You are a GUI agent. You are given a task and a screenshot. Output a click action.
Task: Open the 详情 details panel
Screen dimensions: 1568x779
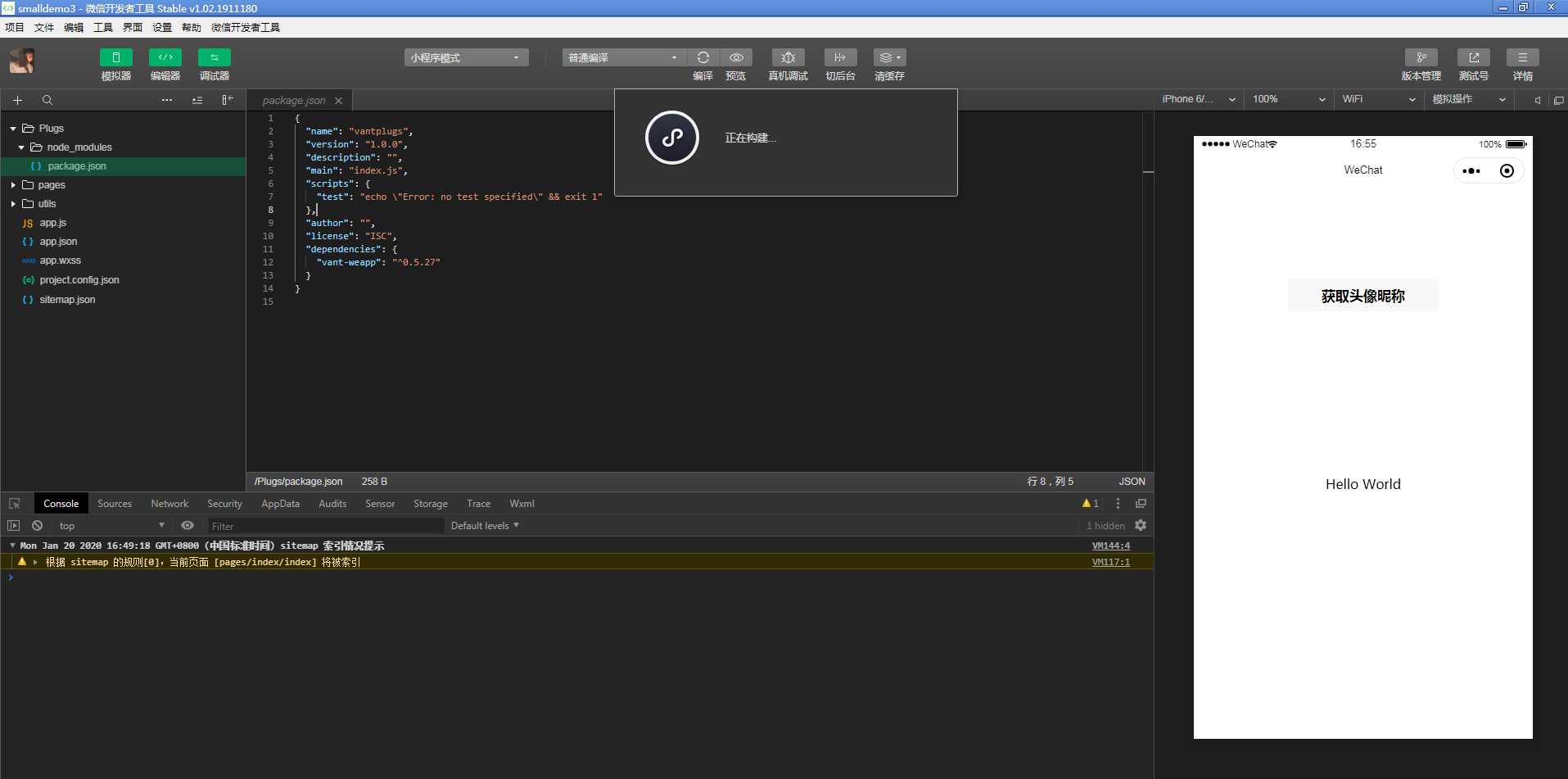click(x=1523, y=57)
